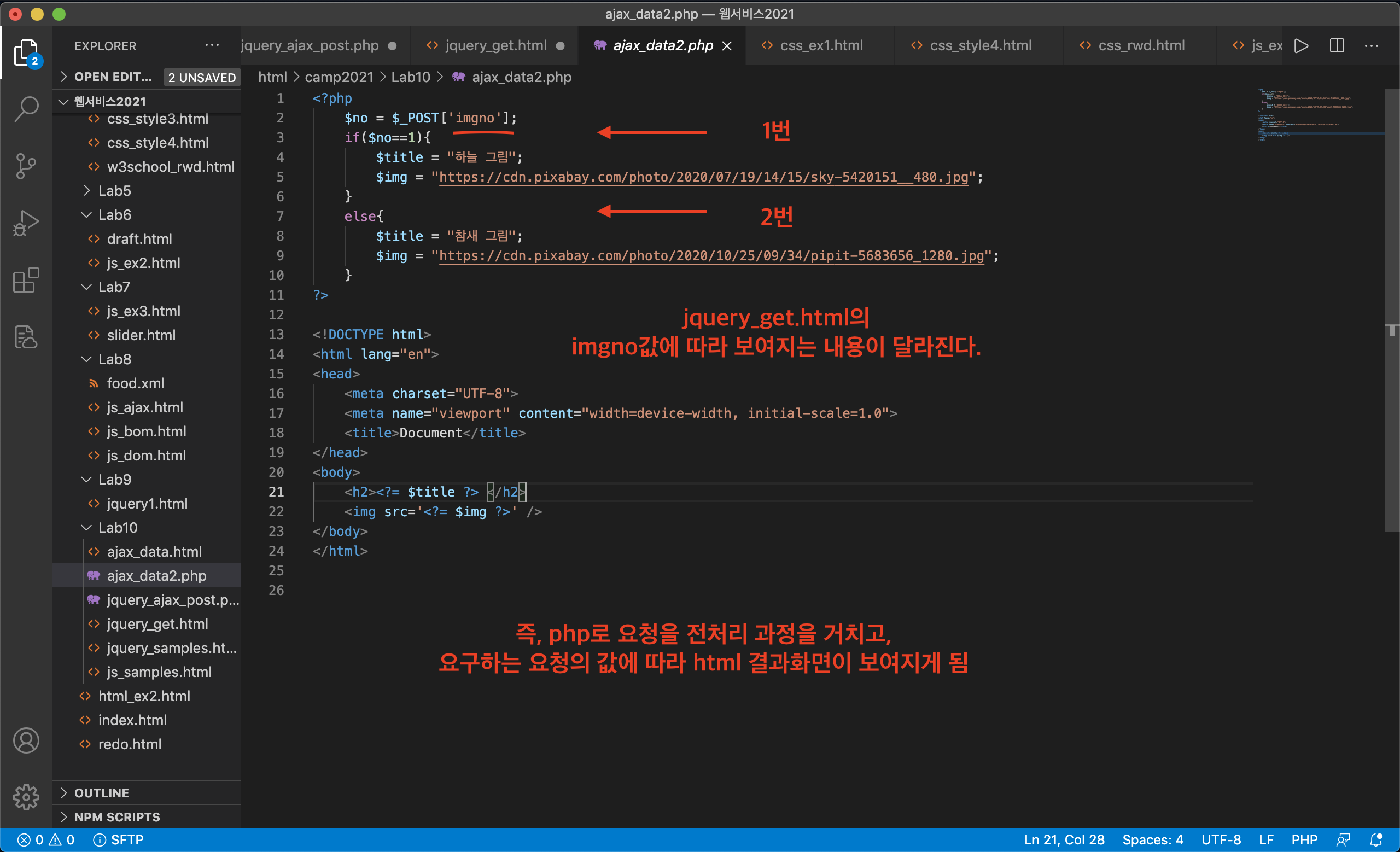The height and width of the screenshot is (852, 1400).
Task: Open notifications bell in status bar
Action: tap(1375, 839)
